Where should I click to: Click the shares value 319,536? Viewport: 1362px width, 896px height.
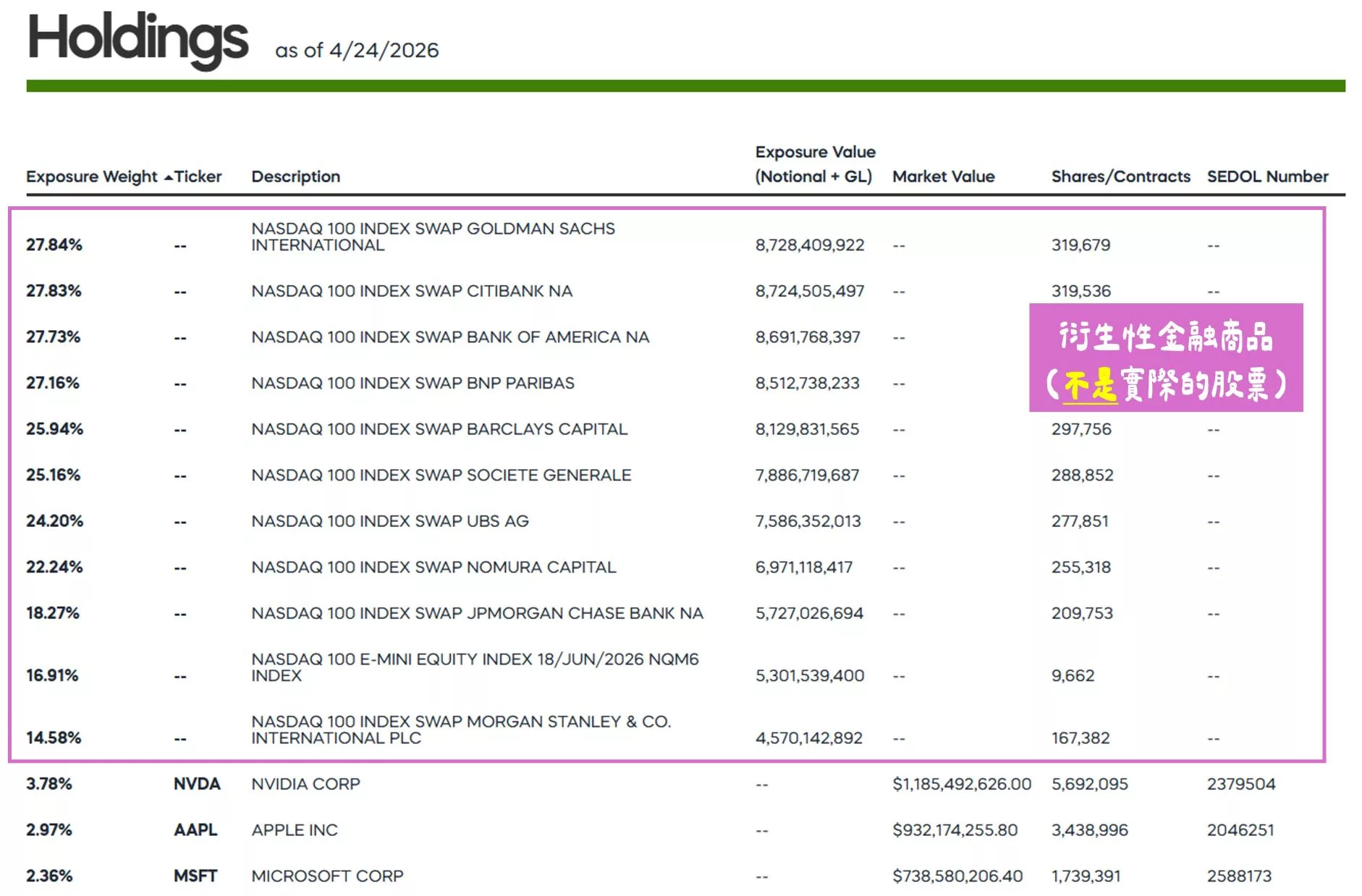[1080, 291]
